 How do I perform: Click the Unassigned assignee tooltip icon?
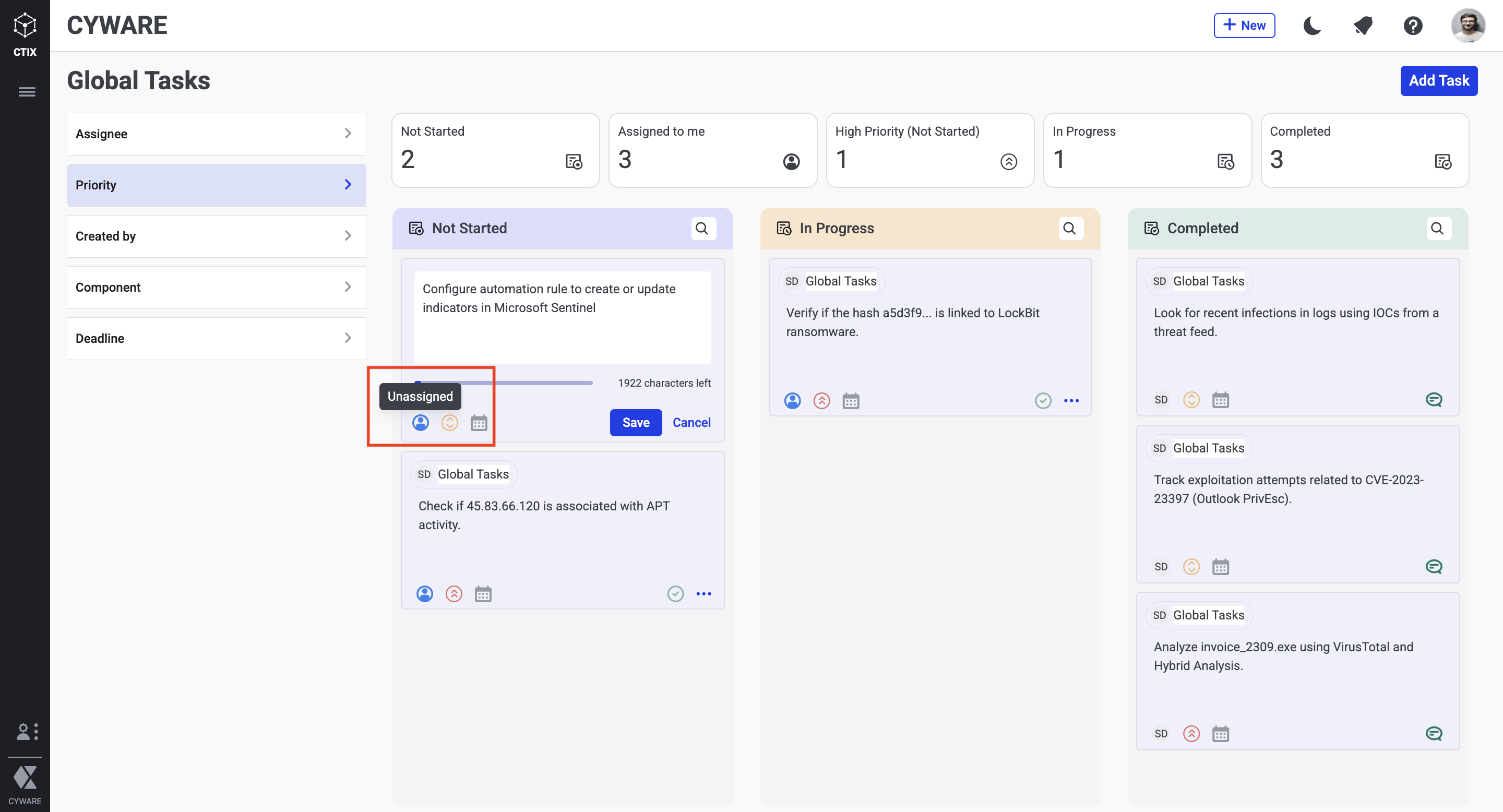pos(421,422)
